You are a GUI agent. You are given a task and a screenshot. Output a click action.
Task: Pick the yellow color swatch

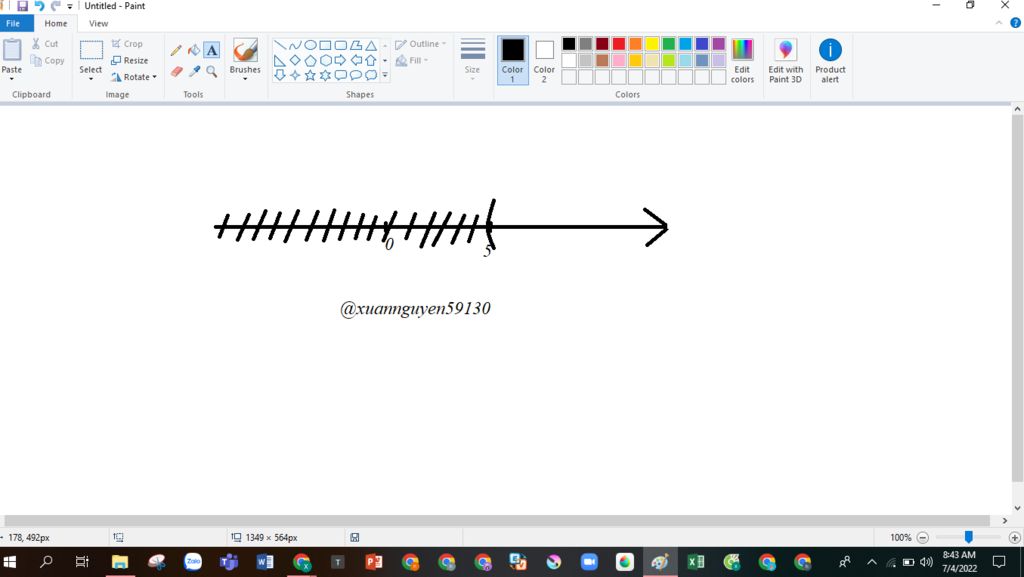point(652,44)
